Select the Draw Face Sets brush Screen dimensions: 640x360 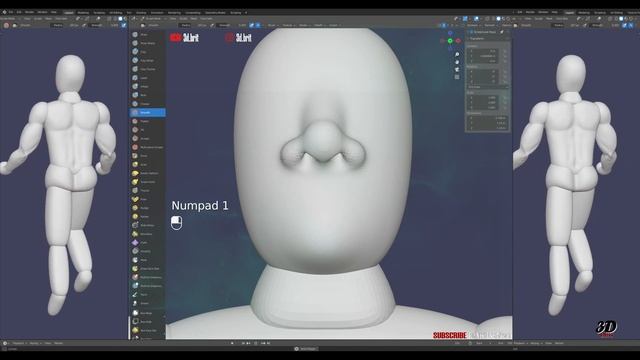[x=147, y=269]
